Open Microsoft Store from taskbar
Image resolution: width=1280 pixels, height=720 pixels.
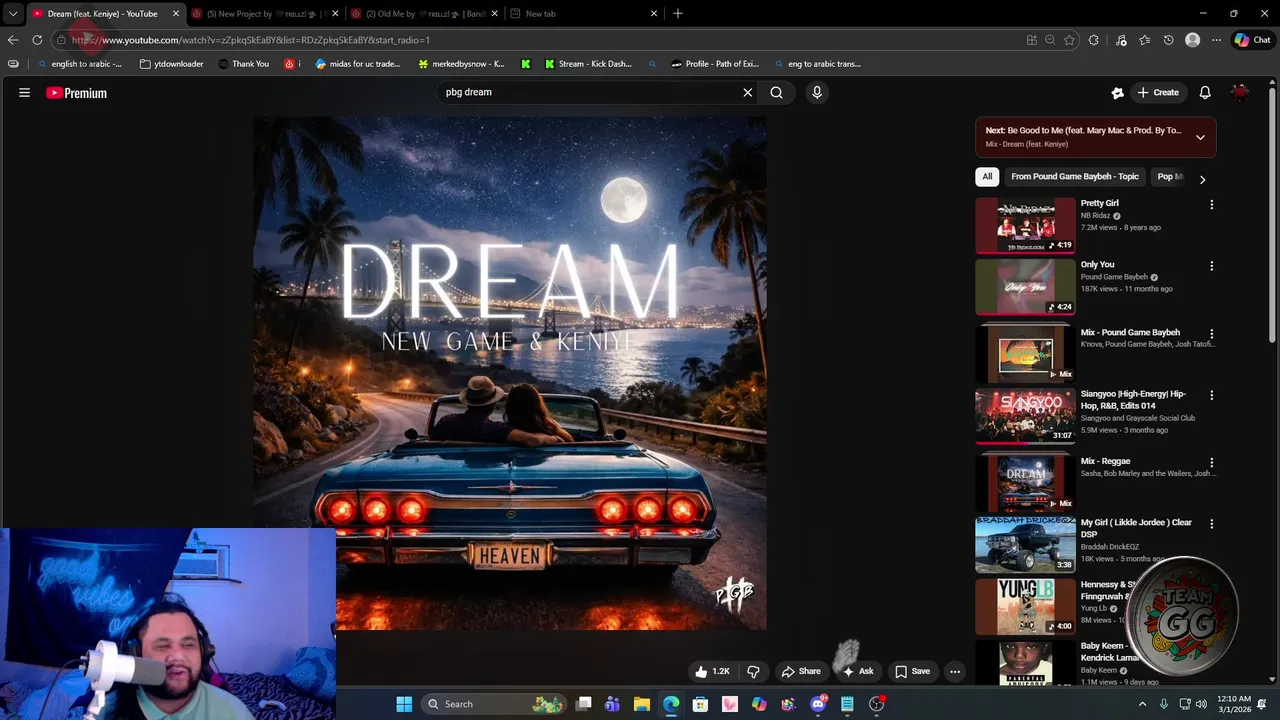pyautogui.click(x=700, y=704)
